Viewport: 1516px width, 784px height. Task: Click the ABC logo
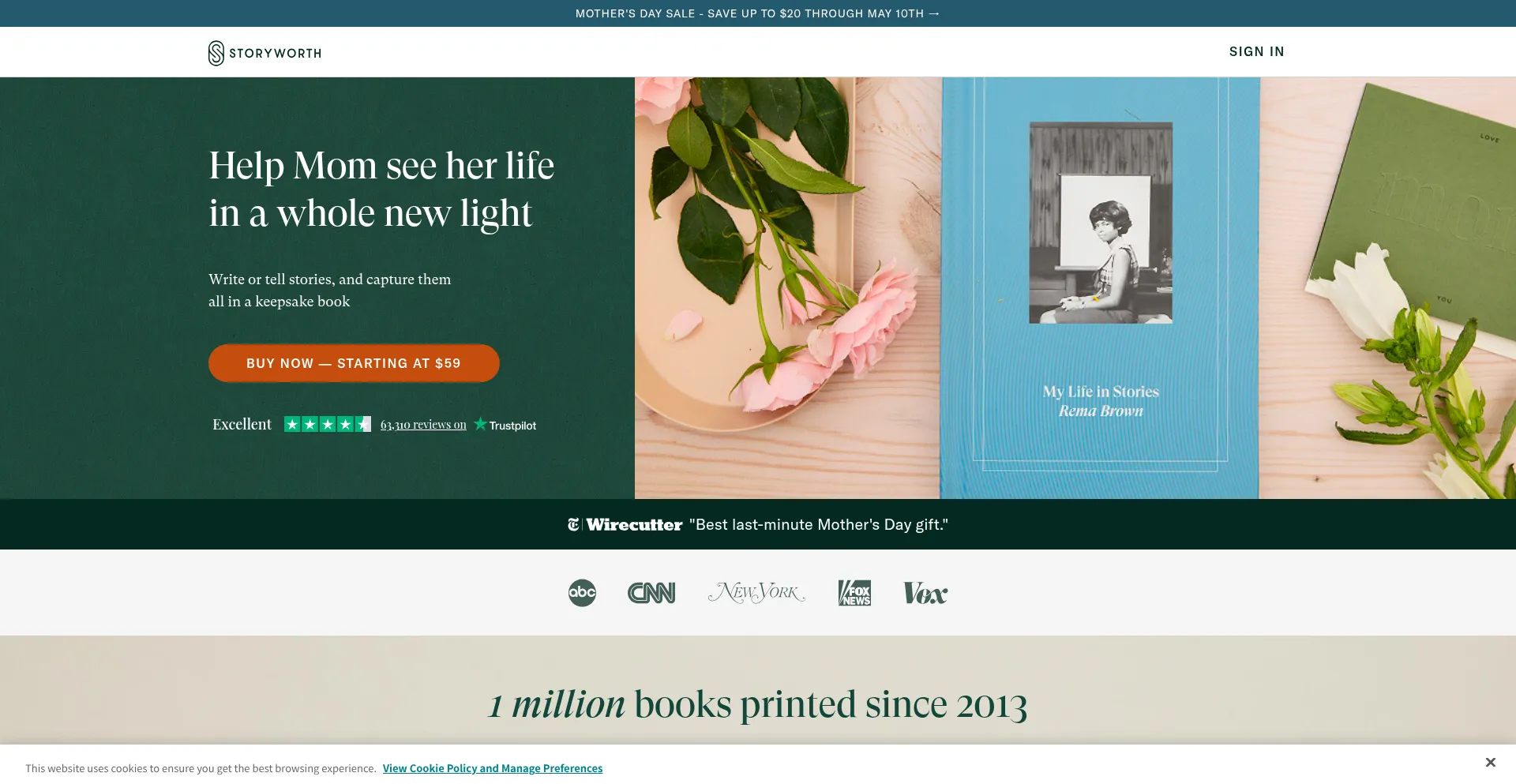tap(582, 593)
